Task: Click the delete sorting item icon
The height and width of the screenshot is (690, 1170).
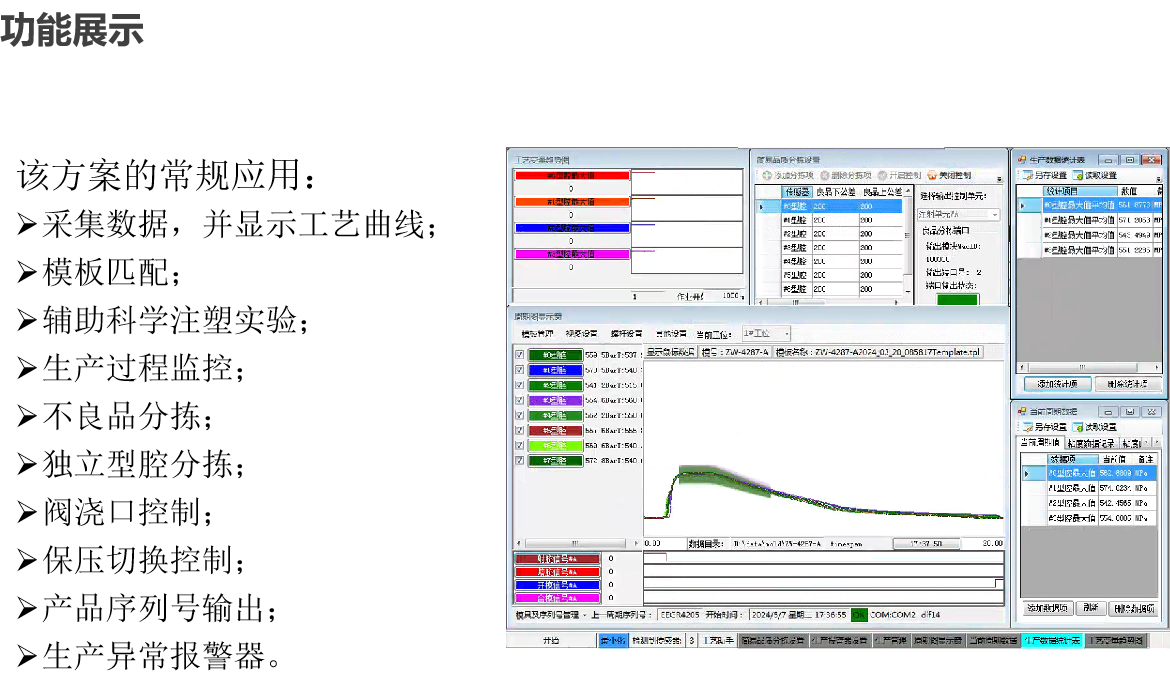Action: 825,175
